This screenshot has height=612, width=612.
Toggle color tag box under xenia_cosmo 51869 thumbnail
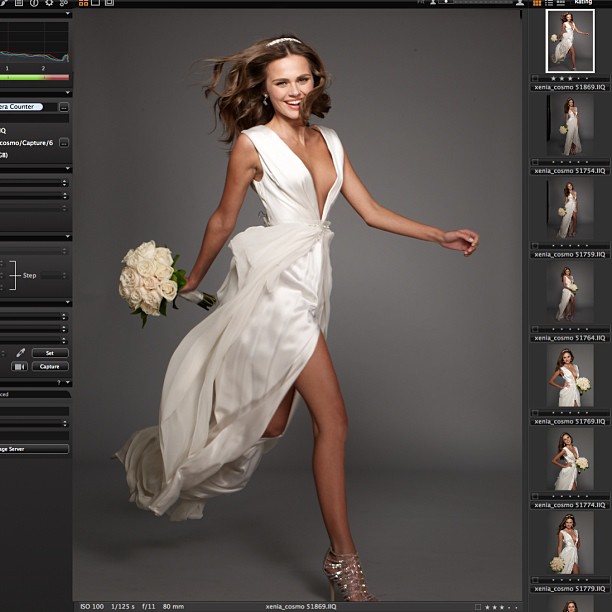[534, 79]
